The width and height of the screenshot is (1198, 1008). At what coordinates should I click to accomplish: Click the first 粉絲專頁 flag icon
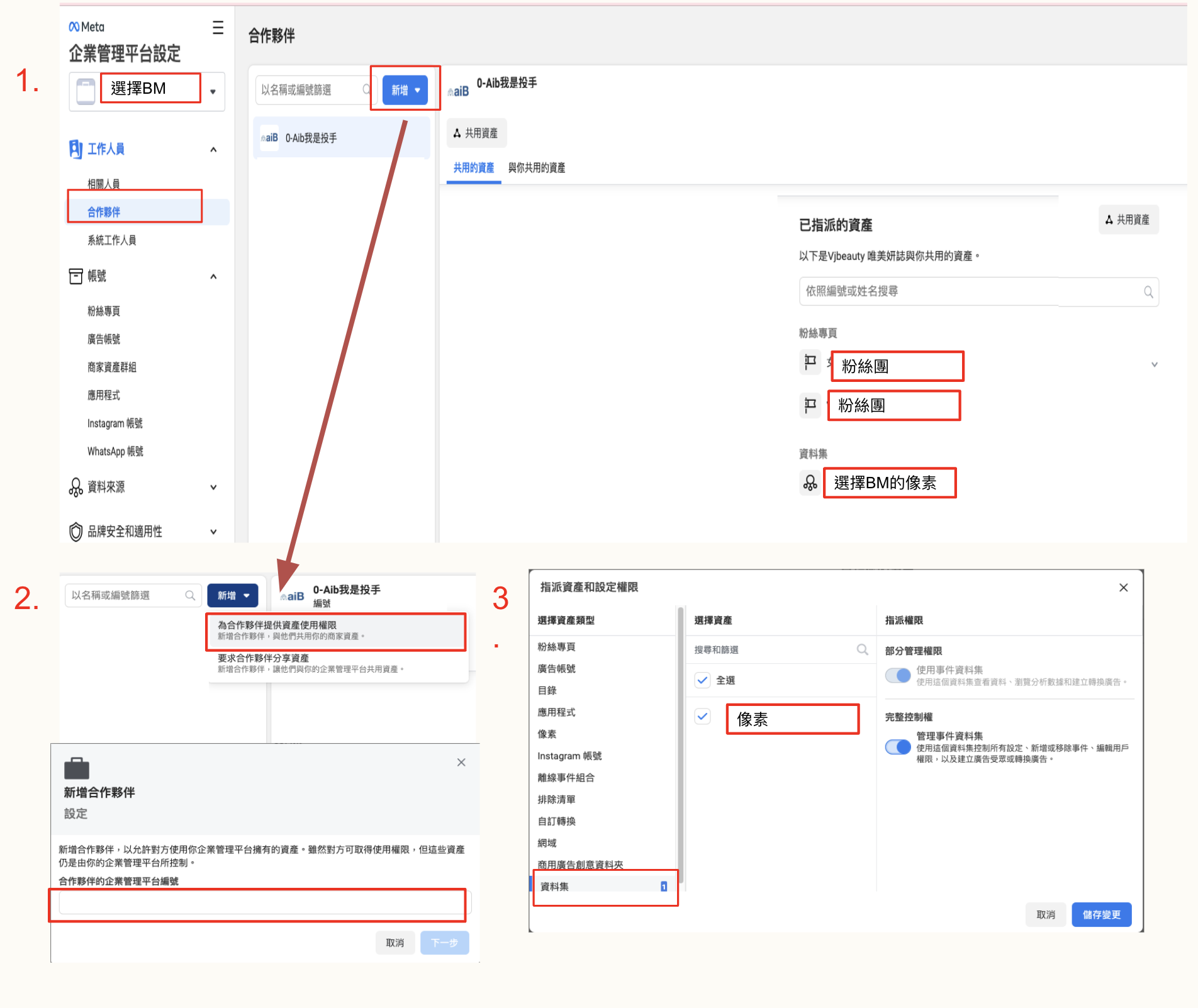tap(810, 362)
